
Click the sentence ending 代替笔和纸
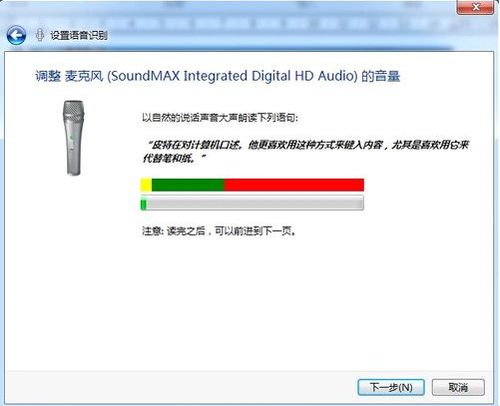coord(174,158)
